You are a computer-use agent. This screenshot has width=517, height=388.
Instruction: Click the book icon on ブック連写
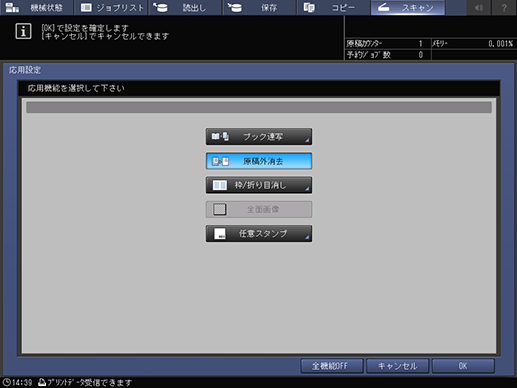click(x=220, y=137)
